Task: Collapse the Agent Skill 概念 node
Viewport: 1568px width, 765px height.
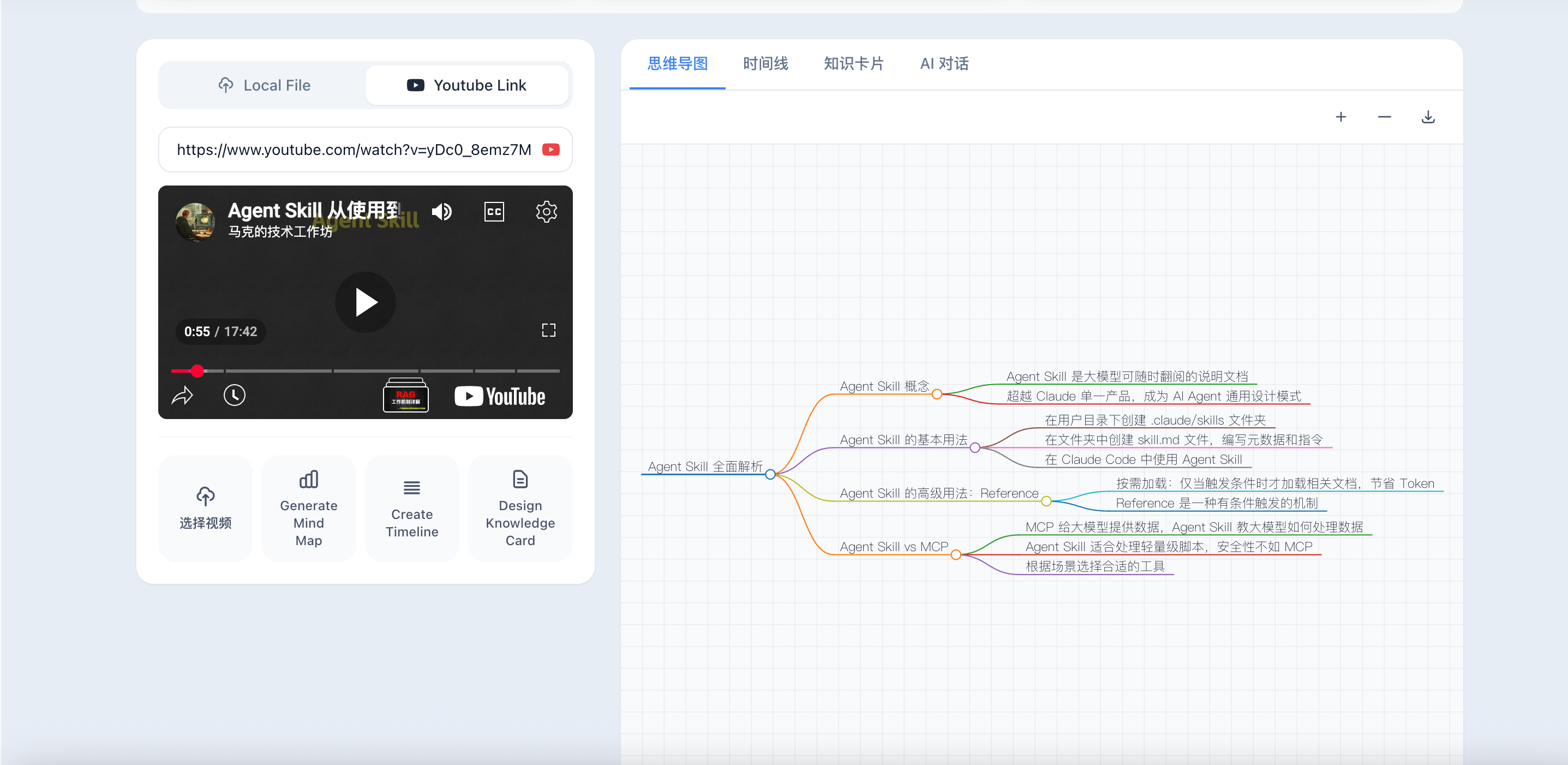Action: (x=937, y=395)
